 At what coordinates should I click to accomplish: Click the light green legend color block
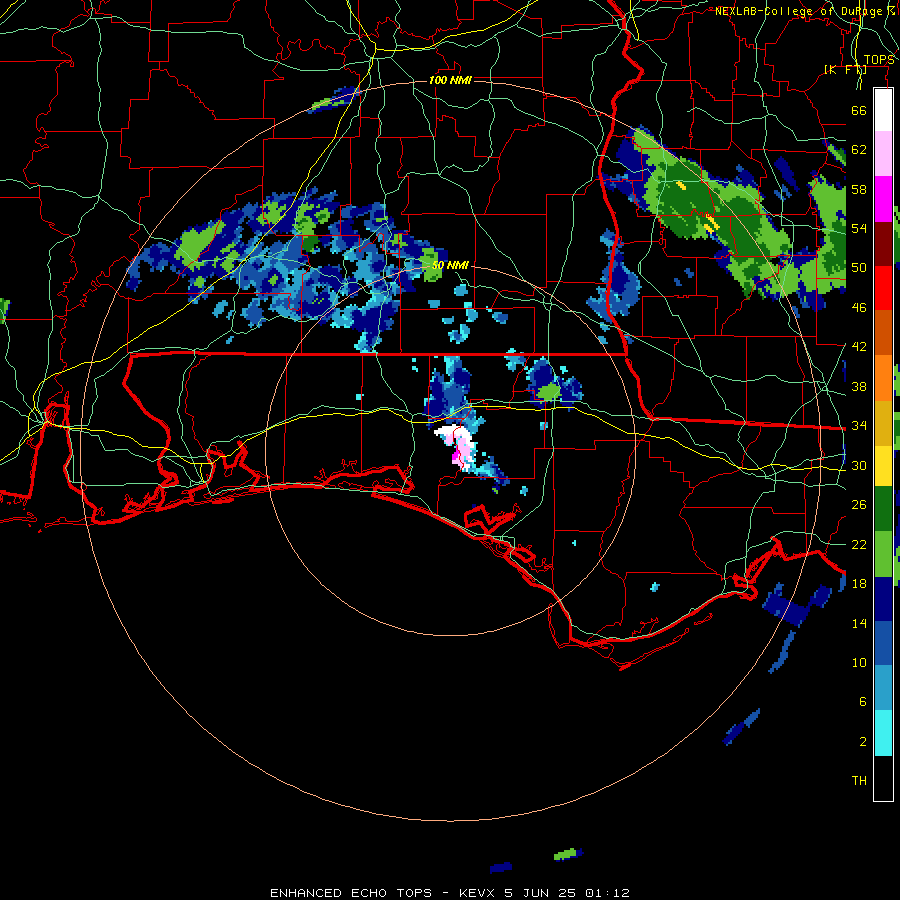(883, 553)
